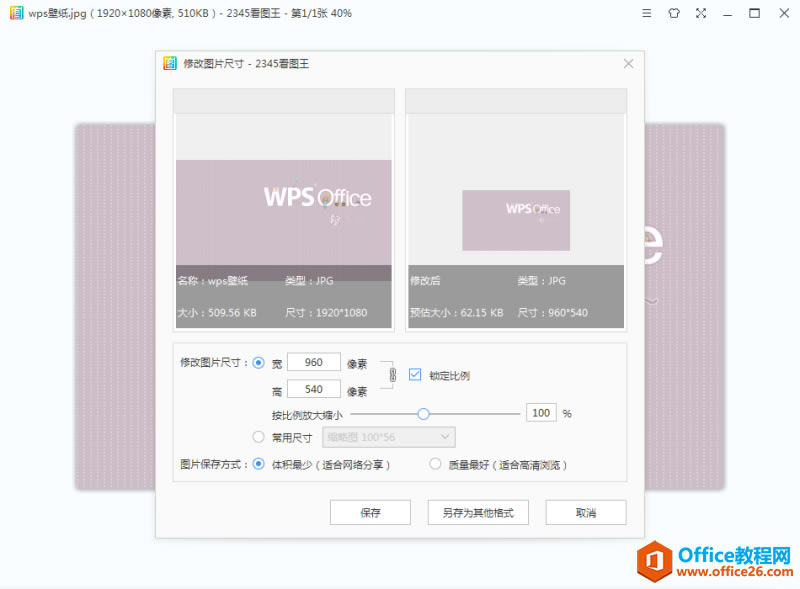Screen dimensions: 800x589
Task: Click the 宽 width field showing 960
Action: point(314,362)
